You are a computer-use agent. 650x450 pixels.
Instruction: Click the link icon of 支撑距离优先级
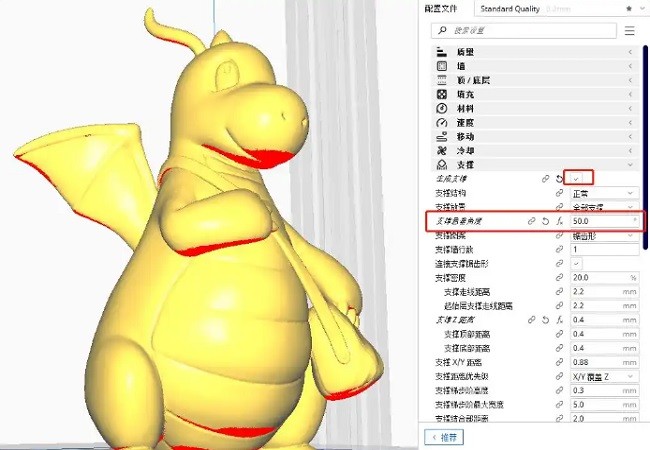(x=559, y=376)
